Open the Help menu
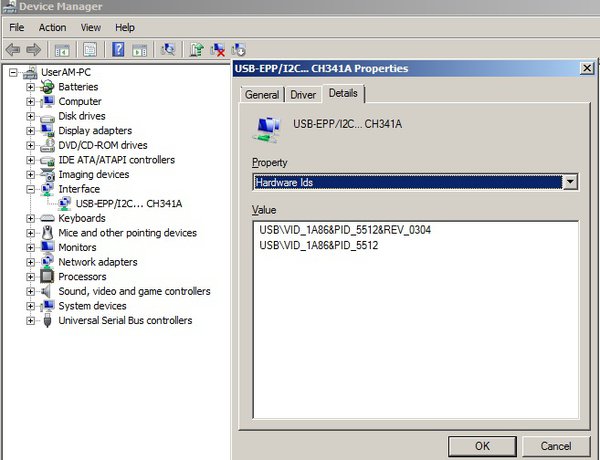 125,28
